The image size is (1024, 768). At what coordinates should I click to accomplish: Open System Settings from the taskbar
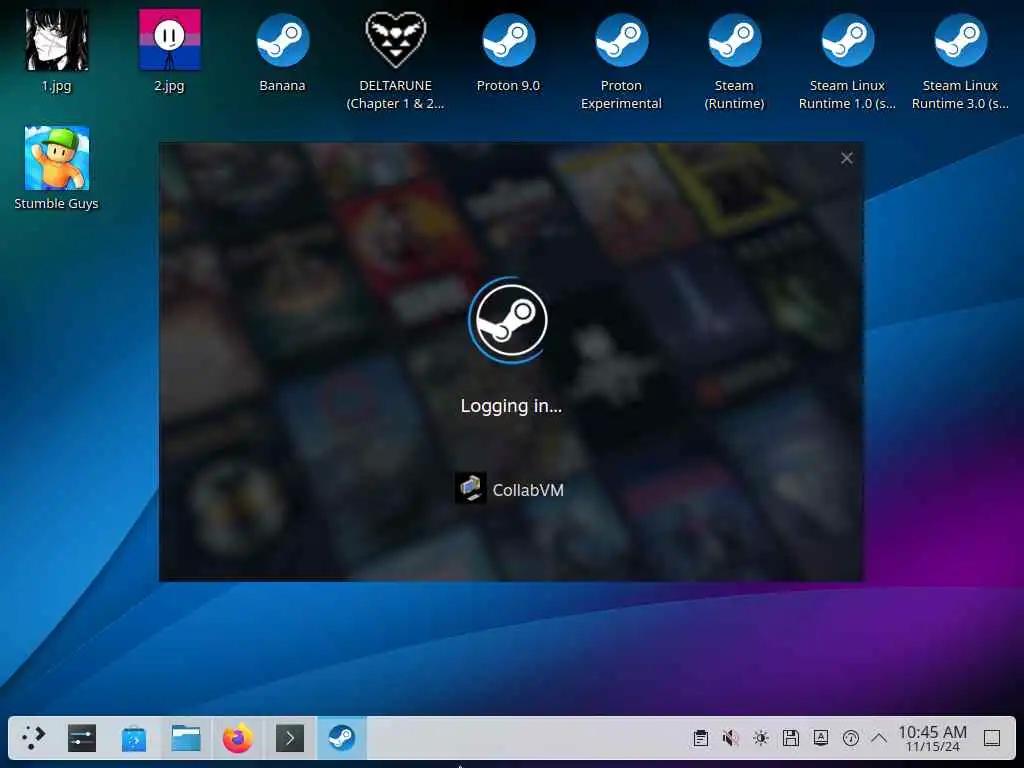click(x=82, y=738)
